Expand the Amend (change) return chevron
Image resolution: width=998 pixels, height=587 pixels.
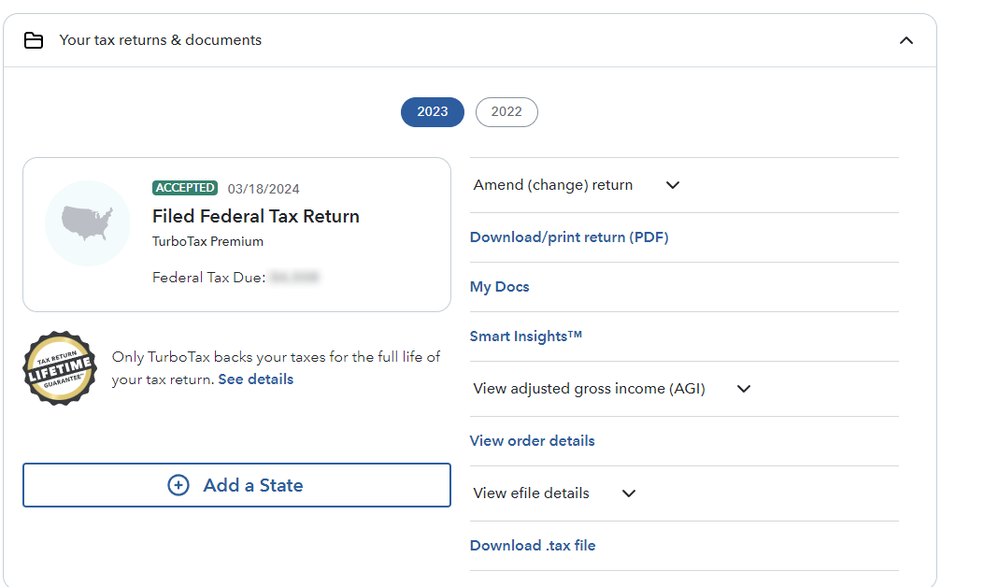tap(673, 185)
